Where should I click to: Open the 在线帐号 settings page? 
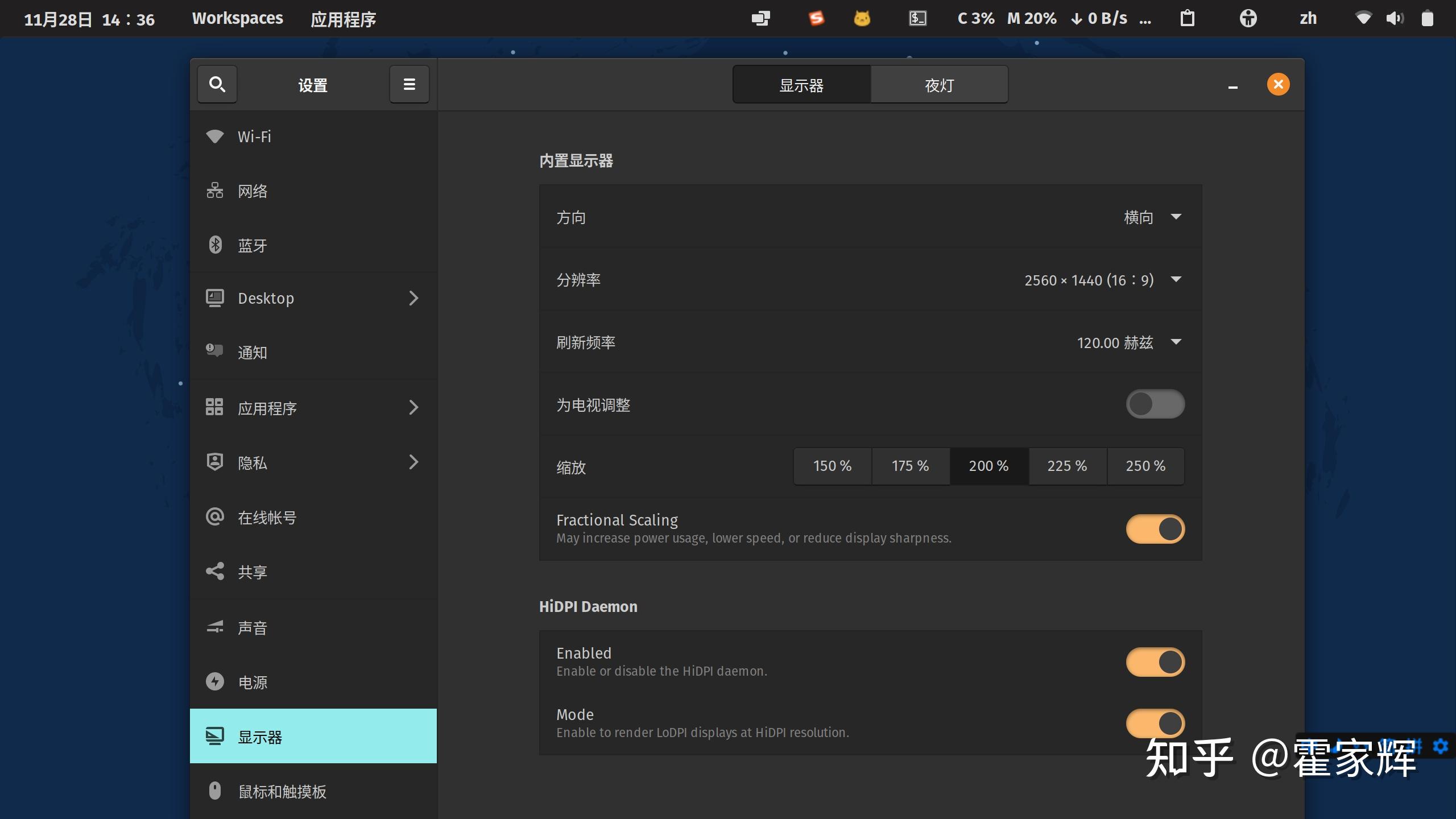point(313,517)
